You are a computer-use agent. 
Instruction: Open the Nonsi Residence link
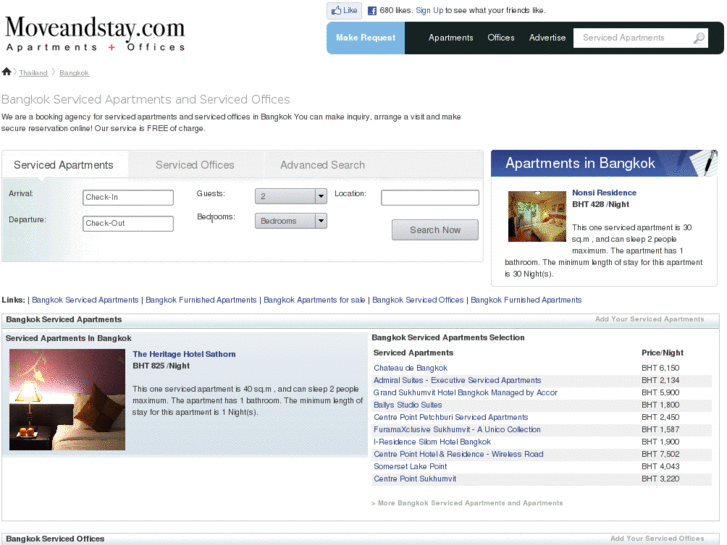click(x=604, y=192)
